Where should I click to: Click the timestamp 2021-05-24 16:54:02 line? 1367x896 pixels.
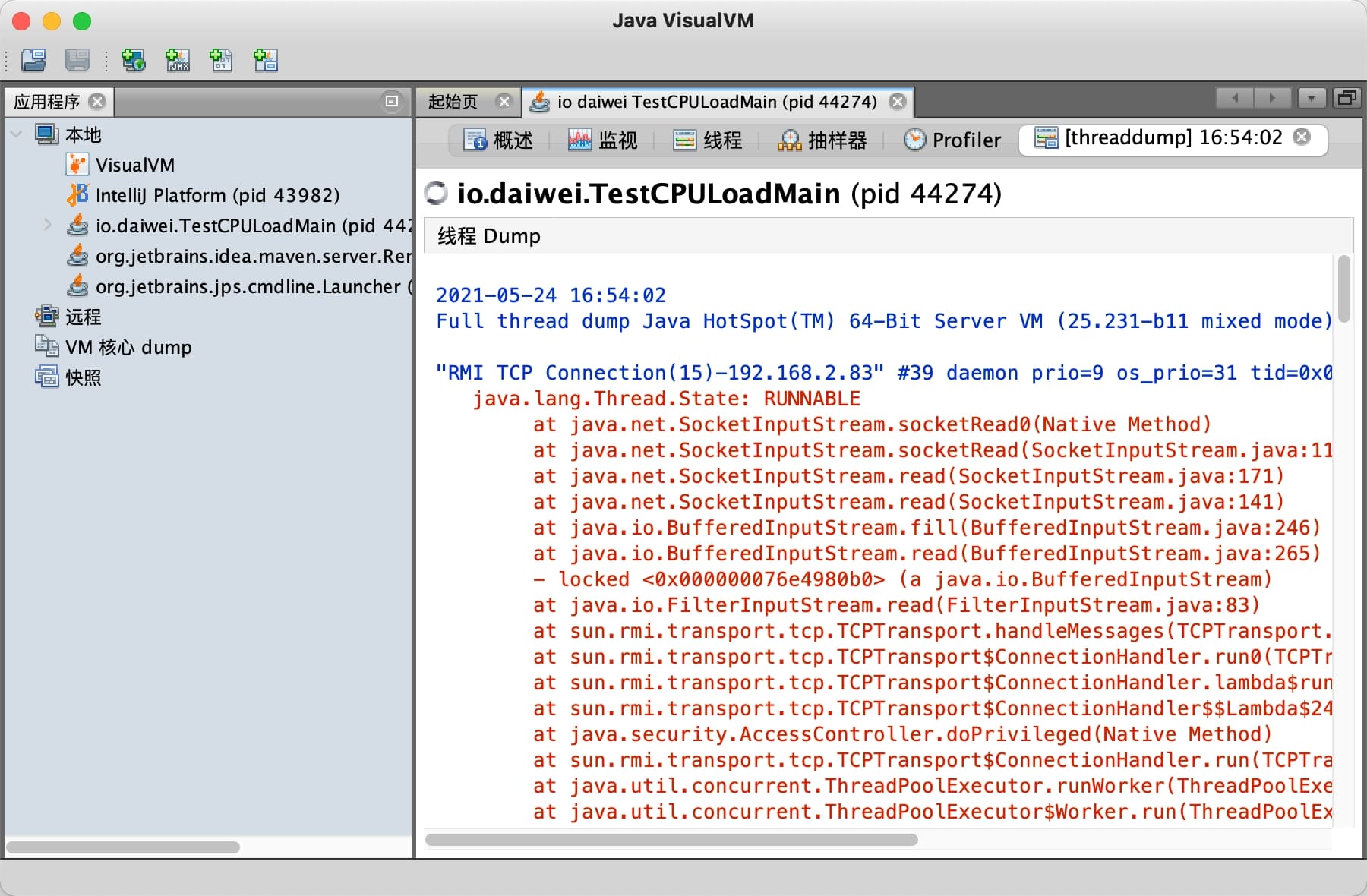coord(551,295)
